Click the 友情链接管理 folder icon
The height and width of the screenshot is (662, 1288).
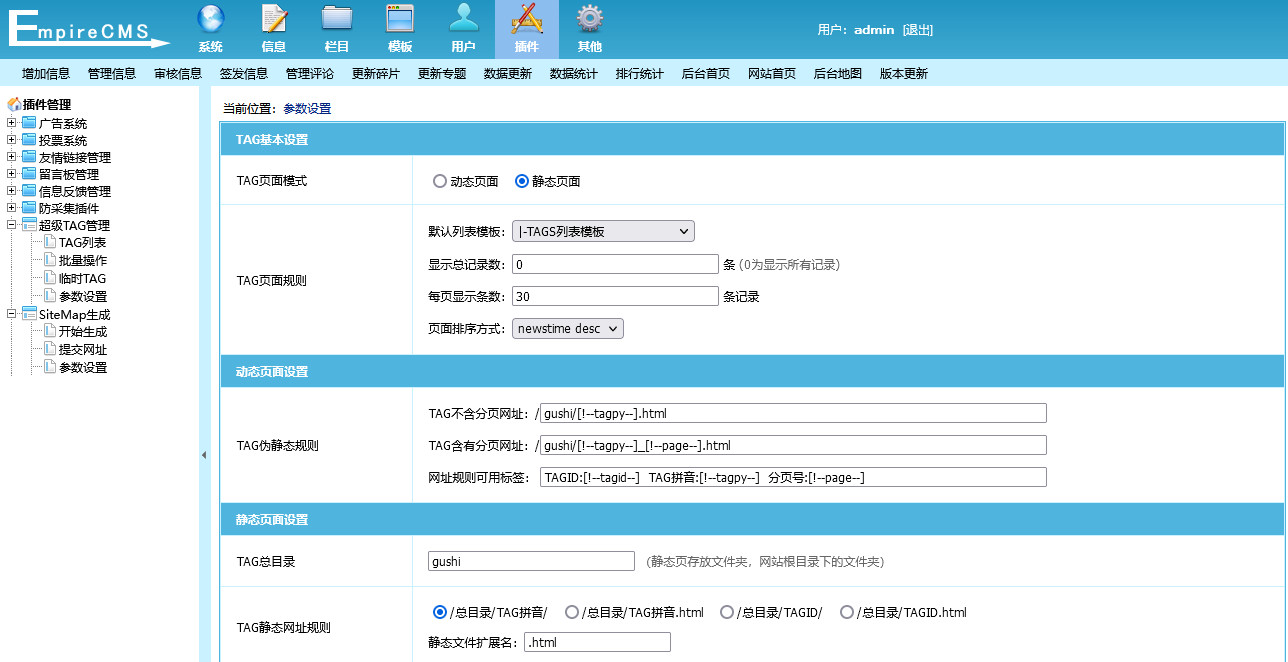[x=29, y=157]
